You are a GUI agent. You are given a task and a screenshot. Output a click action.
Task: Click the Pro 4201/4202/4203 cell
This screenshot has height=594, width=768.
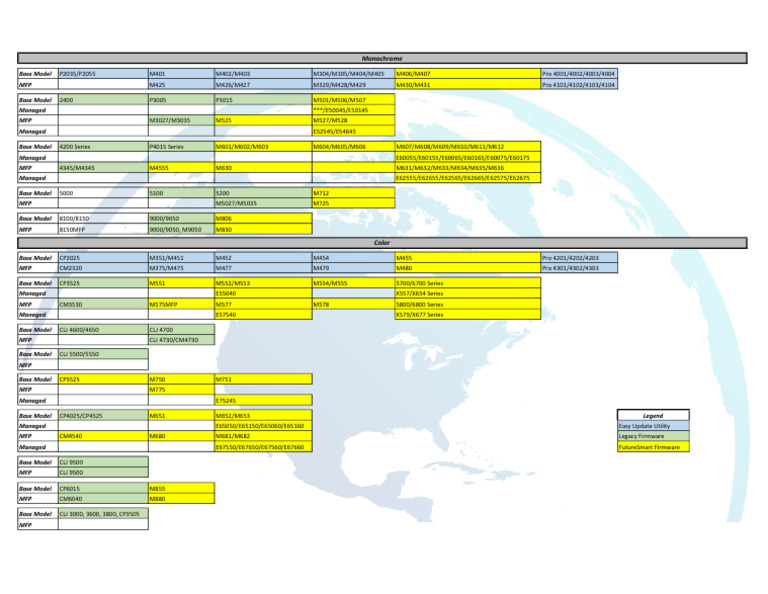point(579,258)
